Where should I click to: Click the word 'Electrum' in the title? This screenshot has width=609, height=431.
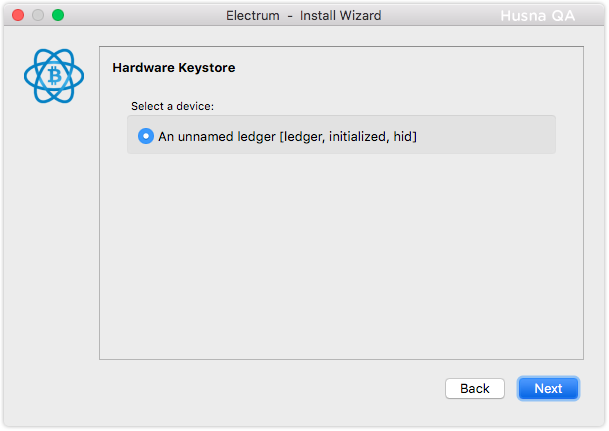tap(253, 16)
